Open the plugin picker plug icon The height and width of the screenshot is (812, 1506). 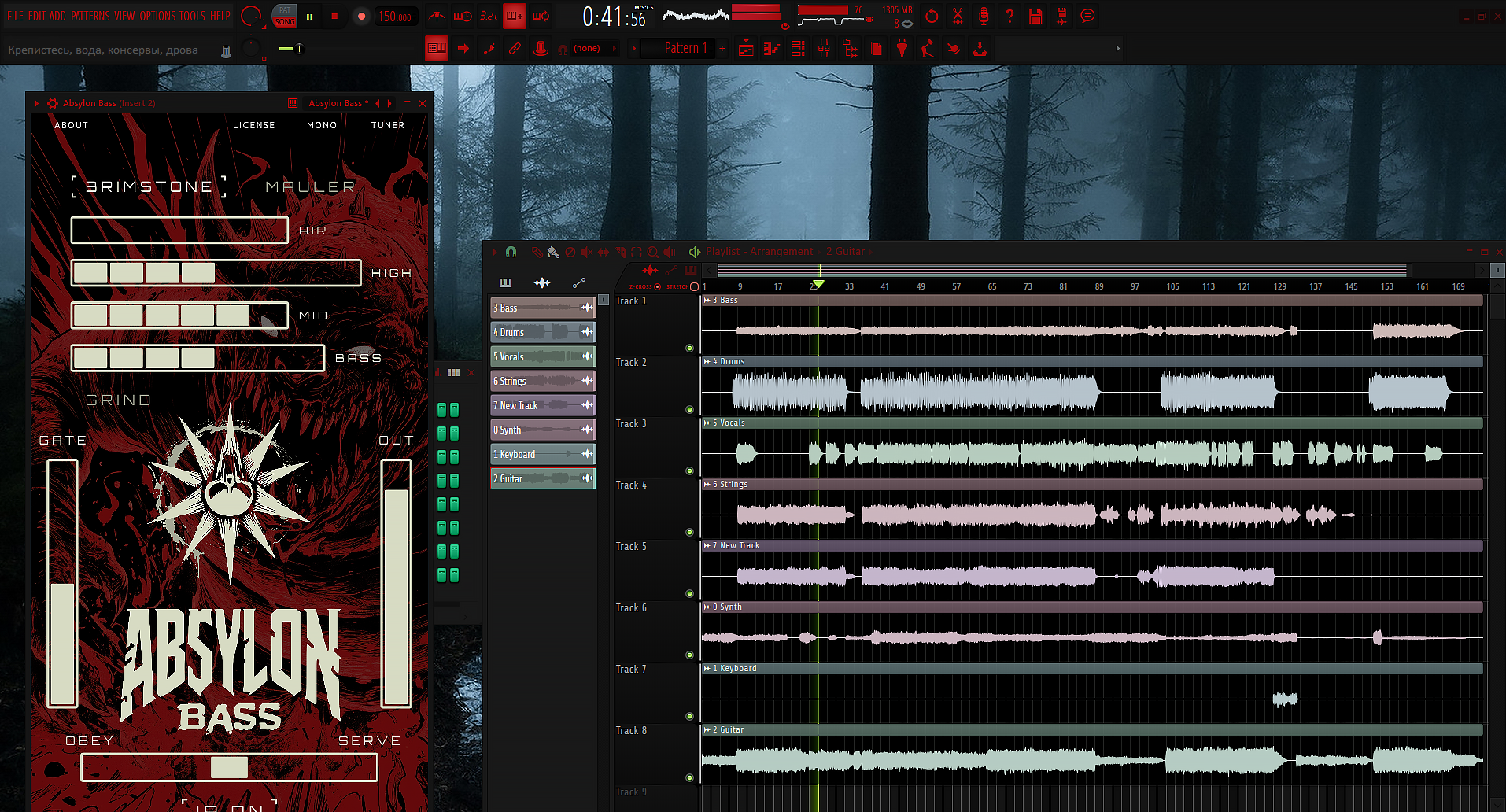902,49
